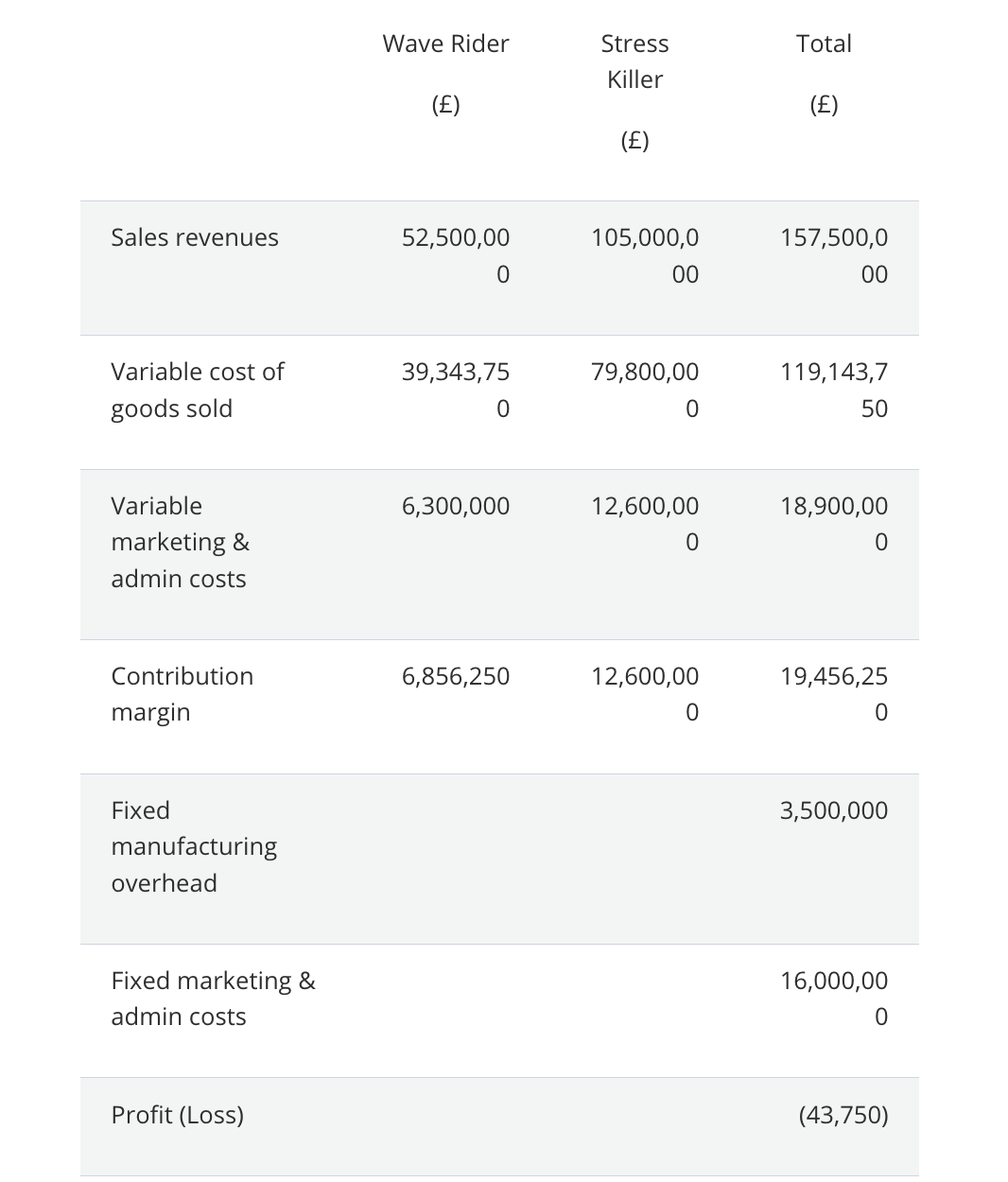1008x1182 pixels.
Task: Select total sales revenues value 157,500,000
Action: click(x=834, y=255)
